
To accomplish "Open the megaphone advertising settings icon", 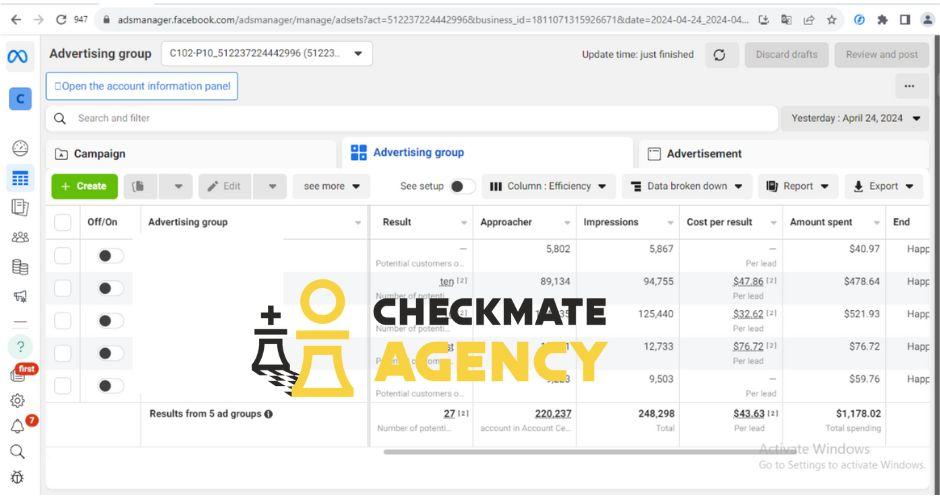I will 20,296.
